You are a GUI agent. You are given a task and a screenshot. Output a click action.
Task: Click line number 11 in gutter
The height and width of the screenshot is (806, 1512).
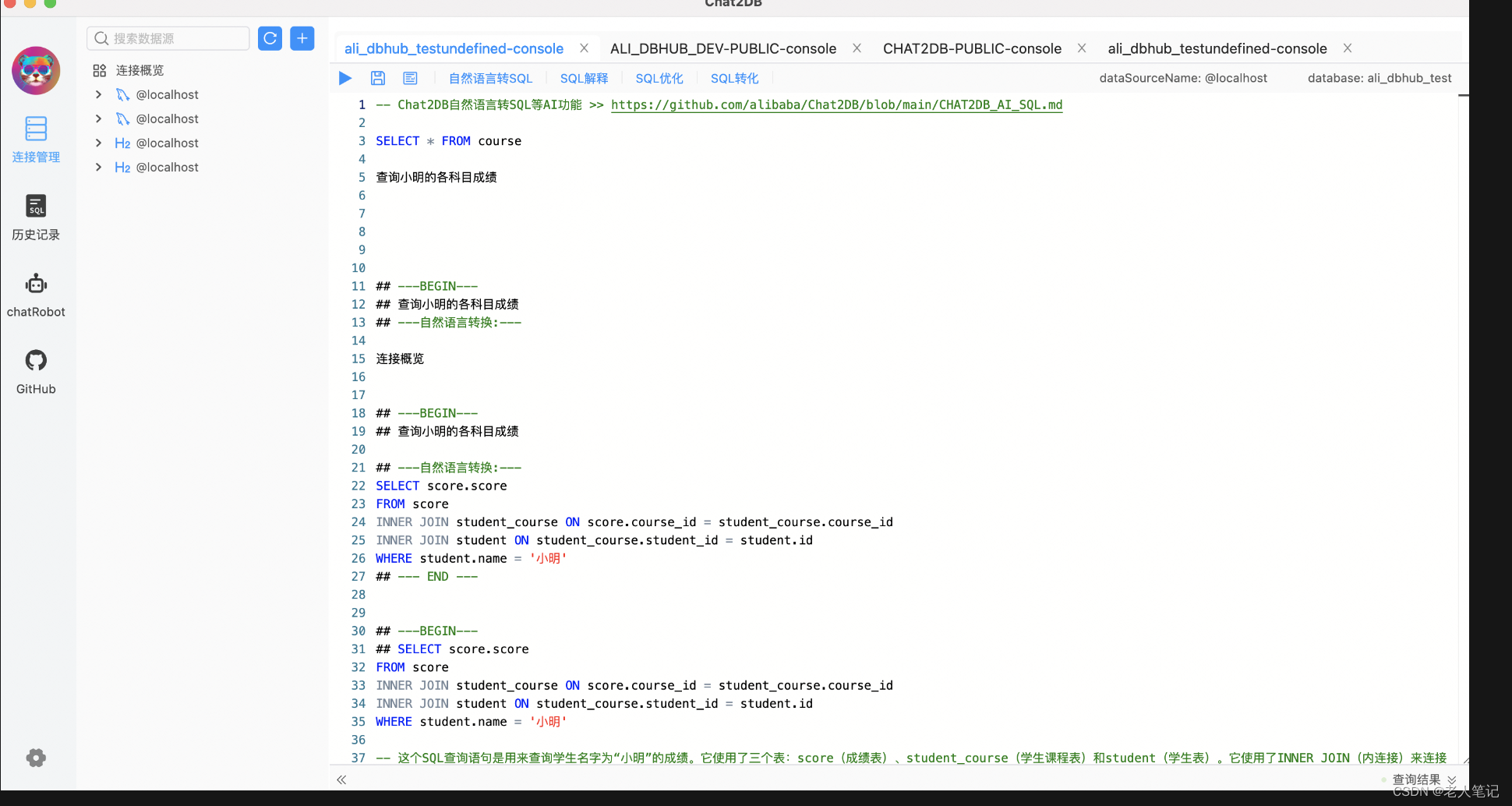click(358, 286)
